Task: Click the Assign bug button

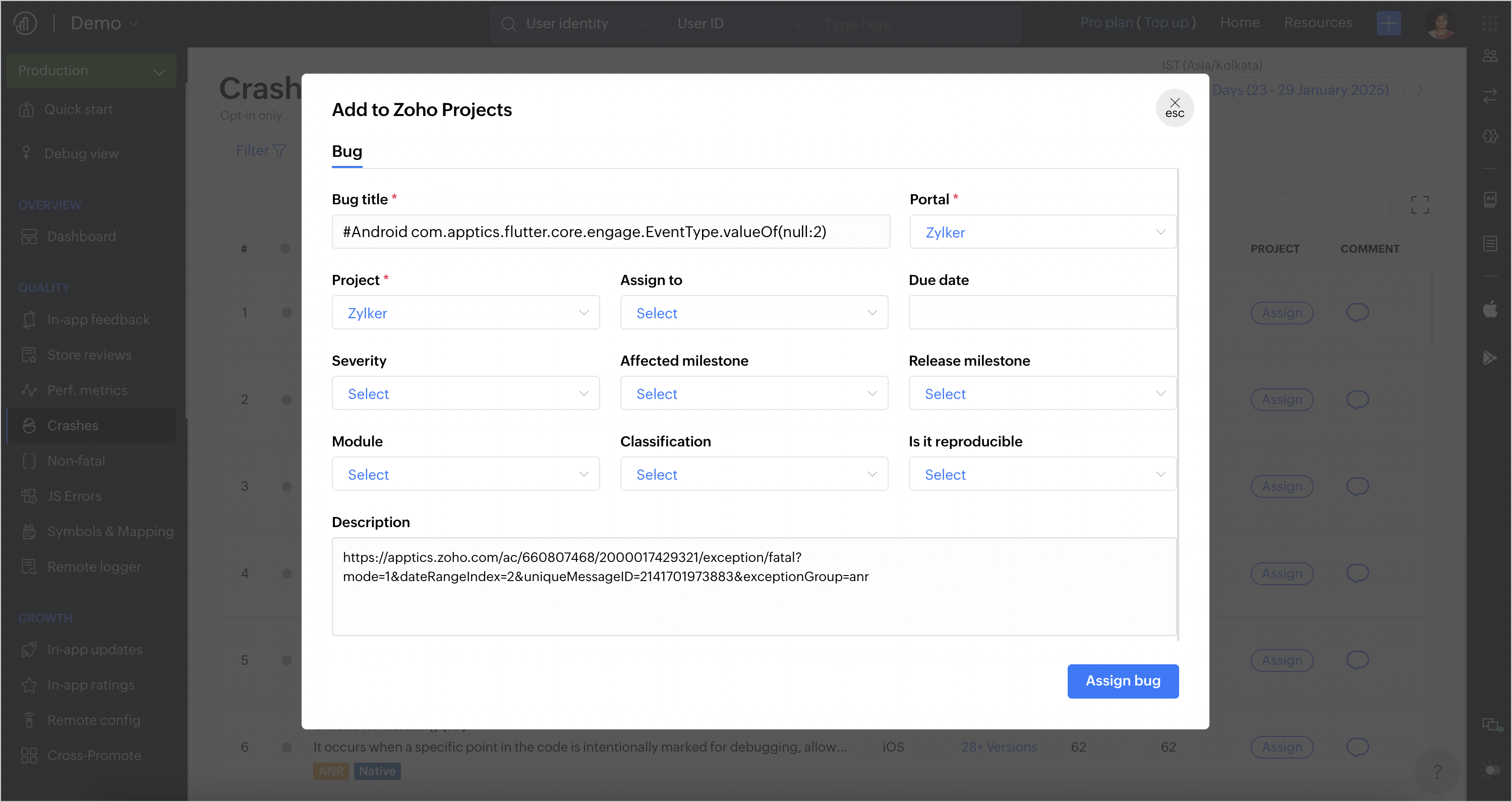Action: [1122, 680]
